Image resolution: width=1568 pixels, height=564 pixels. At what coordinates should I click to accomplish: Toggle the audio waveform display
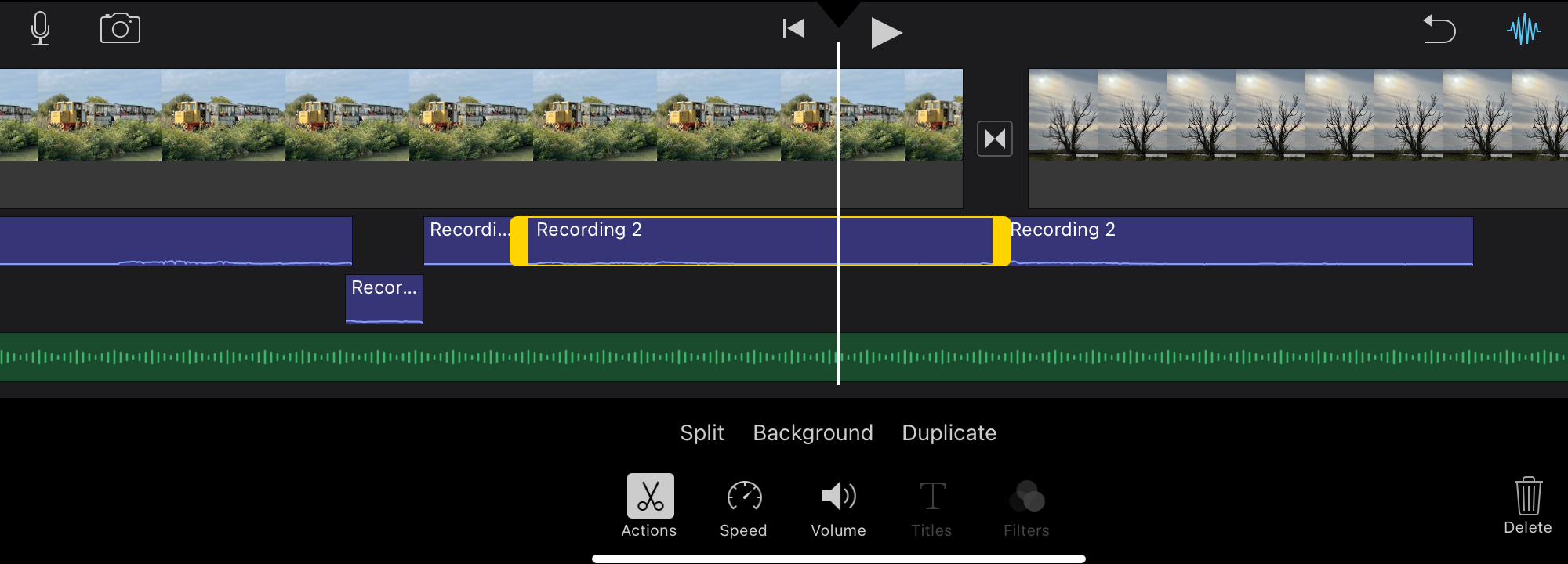pyautogui.click(x=1524, y=29)
